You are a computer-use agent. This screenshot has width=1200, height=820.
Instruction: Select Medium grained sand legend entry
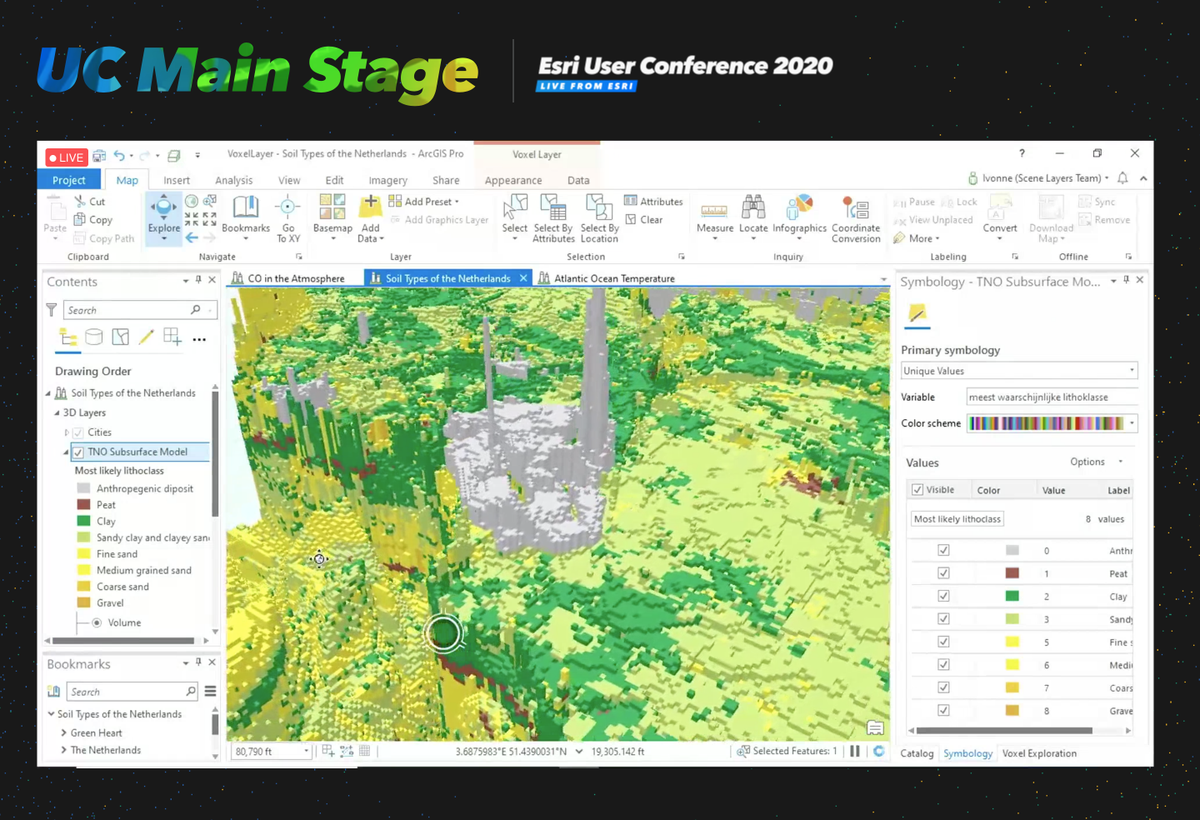(x=134, y=571)
